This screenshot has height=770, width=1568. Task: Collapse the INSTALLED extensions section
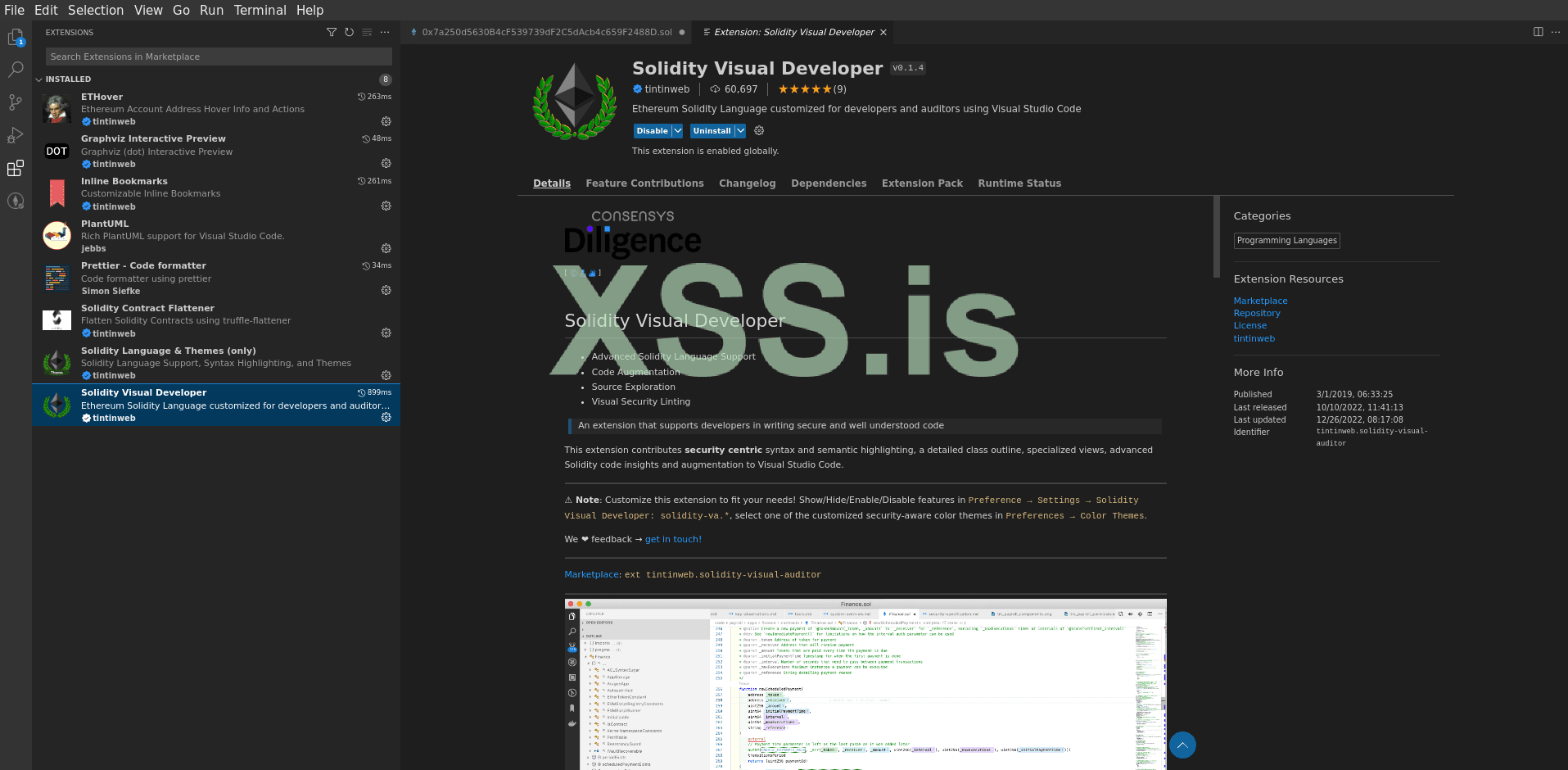point(39,79)
